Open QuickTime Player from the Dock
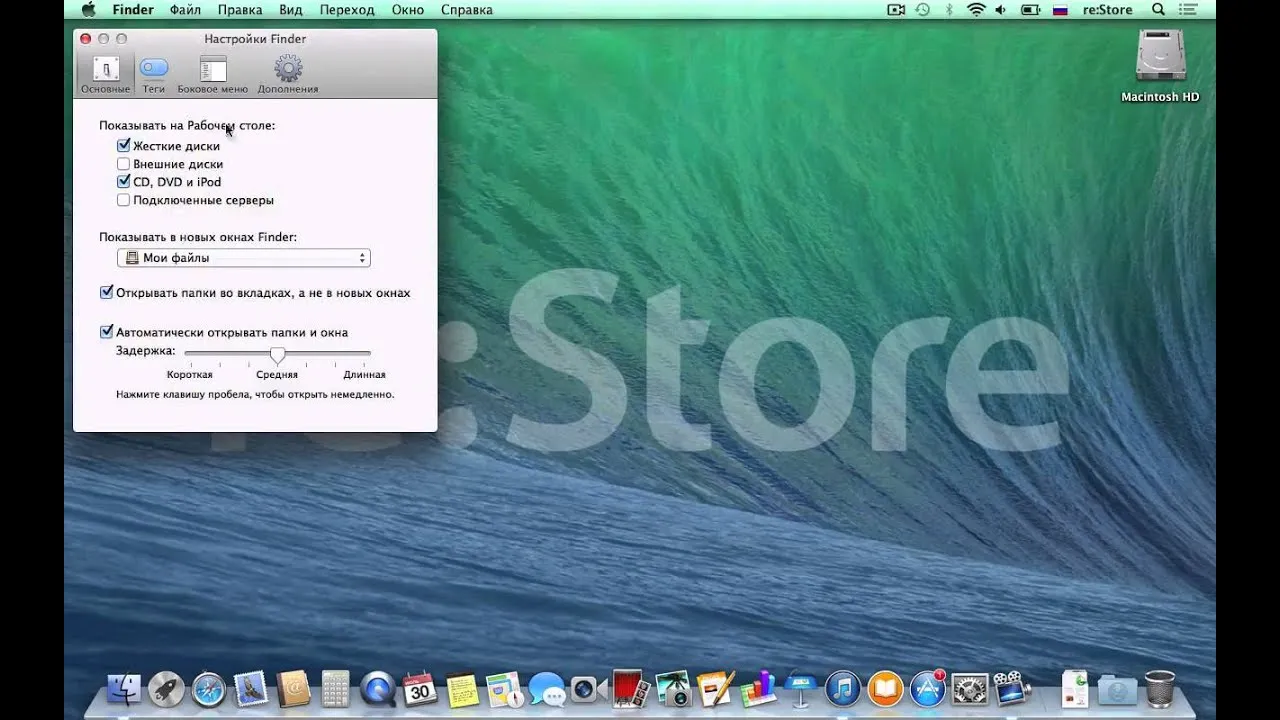Viewport: 1280px width, 720px height. (x=378, y=688)
